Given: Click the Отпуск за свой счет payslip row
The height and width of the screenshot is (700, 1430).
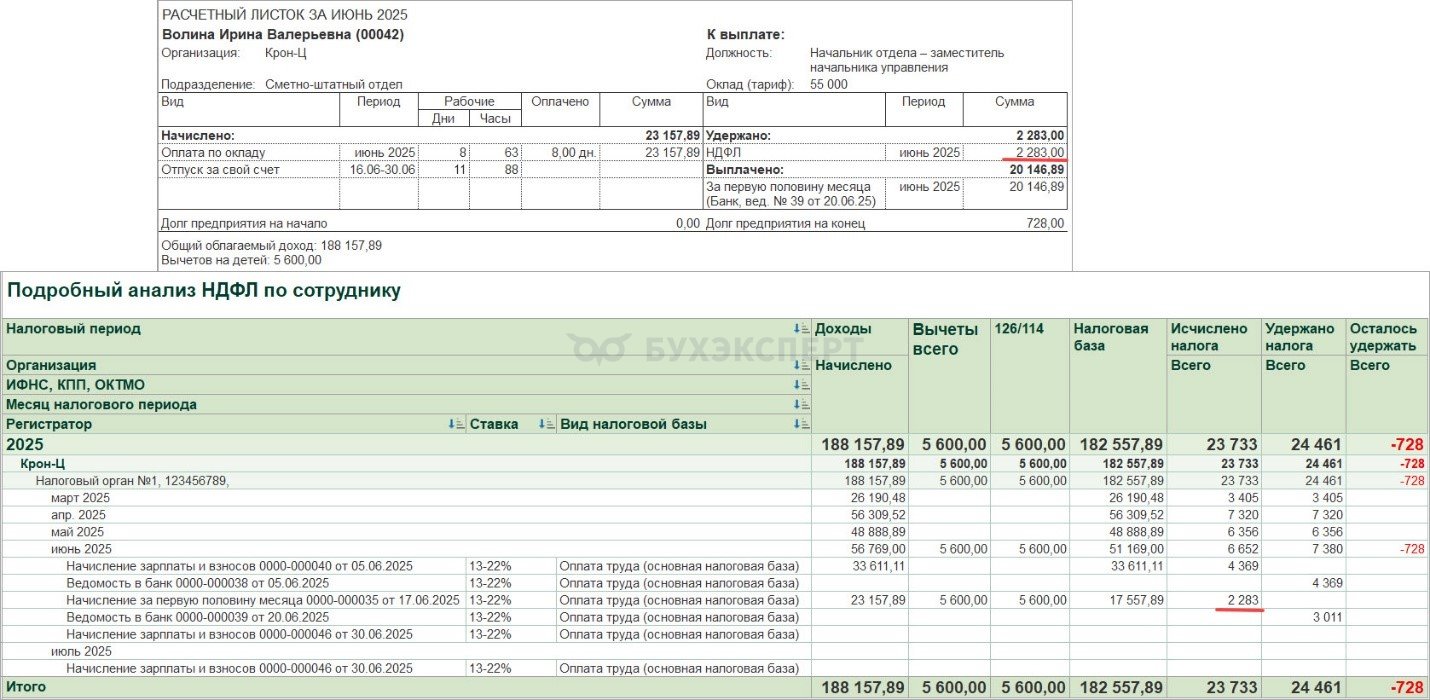Looking at the screenshot, I should pos(431,170).
